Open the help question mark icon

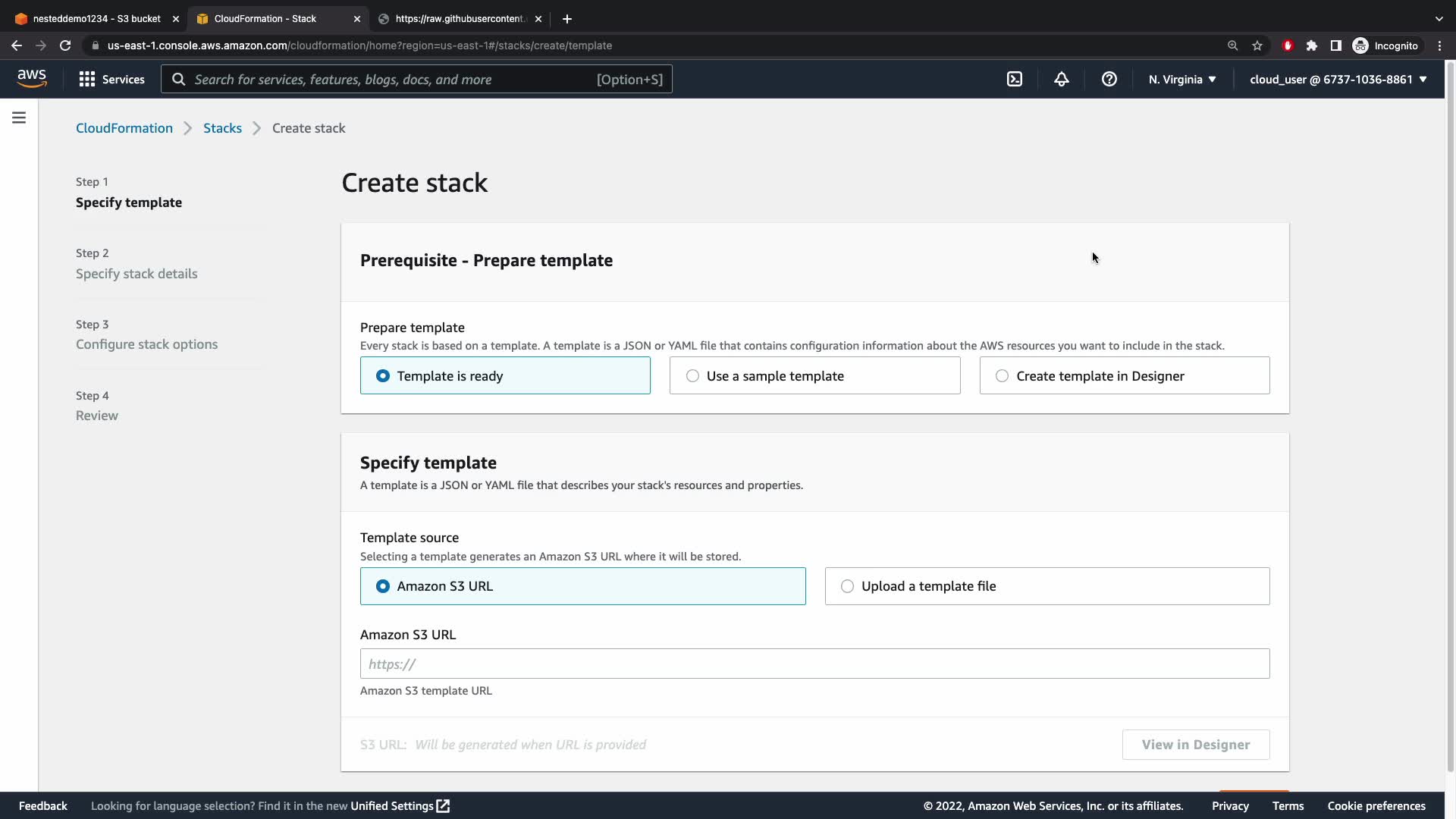pos(1109,79)
